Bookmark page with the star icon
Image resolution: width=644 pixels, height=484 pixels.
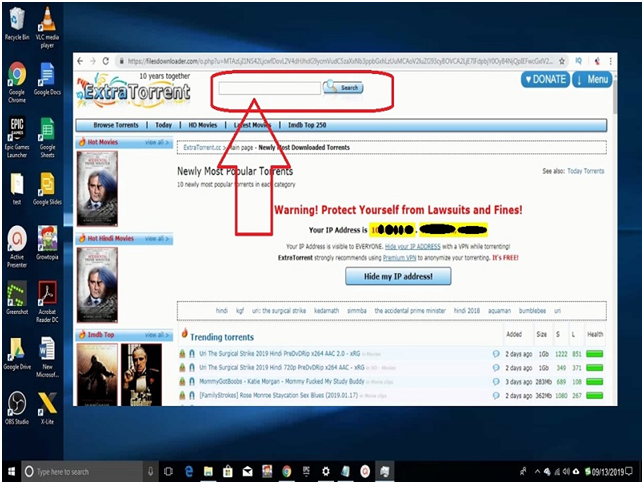click(x=562, y=61)
